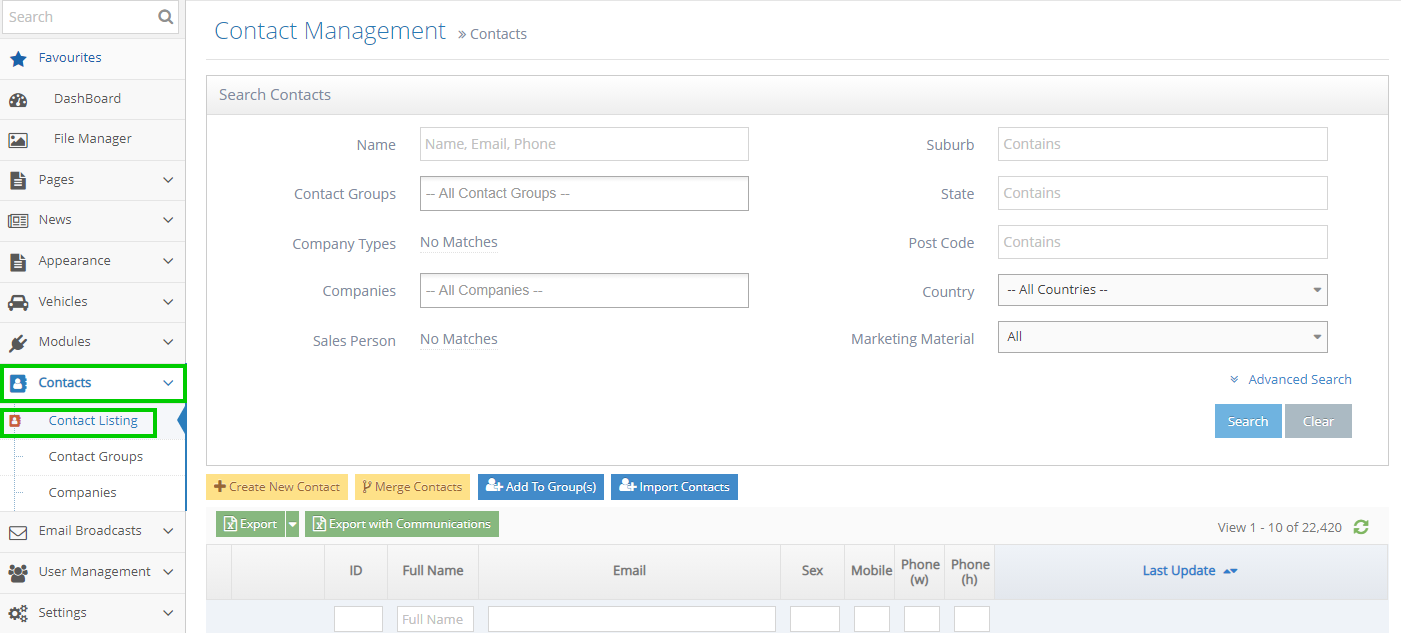Viewport: 1401px width, 633px height.
Task: Click the Create New Contact button
Action: pyautogui.click(x=276, y=487)
